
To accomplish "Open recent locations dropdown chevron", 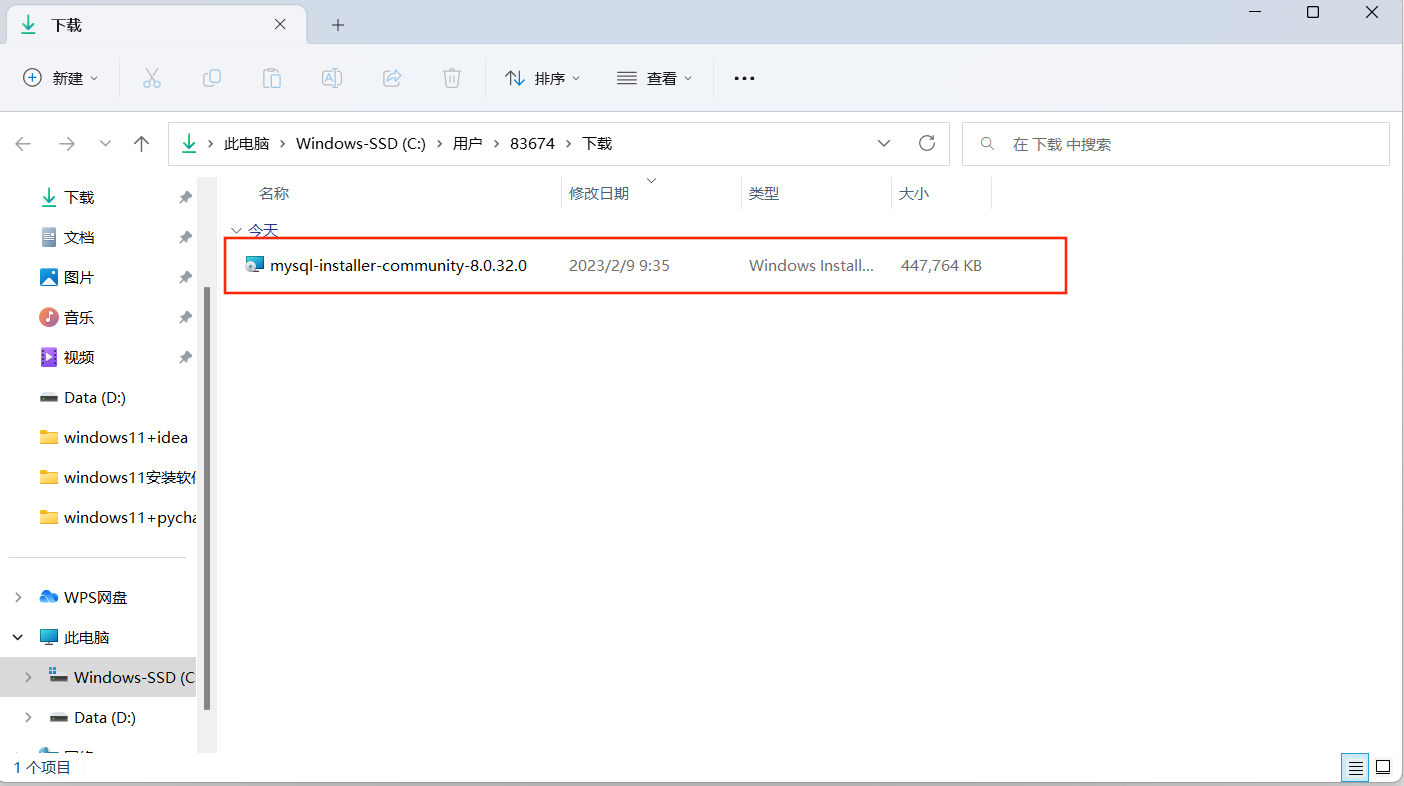I will (105, 144).
